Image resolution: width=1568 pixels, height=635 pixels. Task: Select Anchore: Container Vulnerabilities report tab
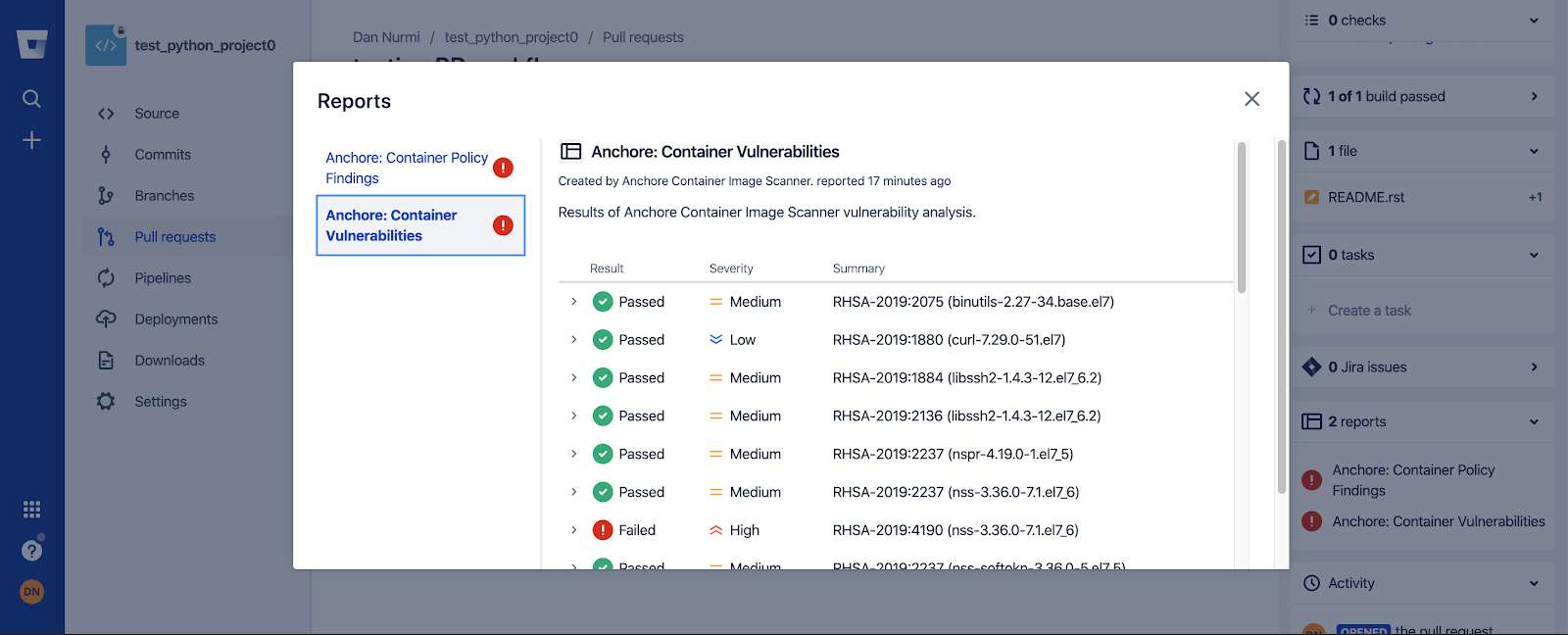[x=420, y=225]
